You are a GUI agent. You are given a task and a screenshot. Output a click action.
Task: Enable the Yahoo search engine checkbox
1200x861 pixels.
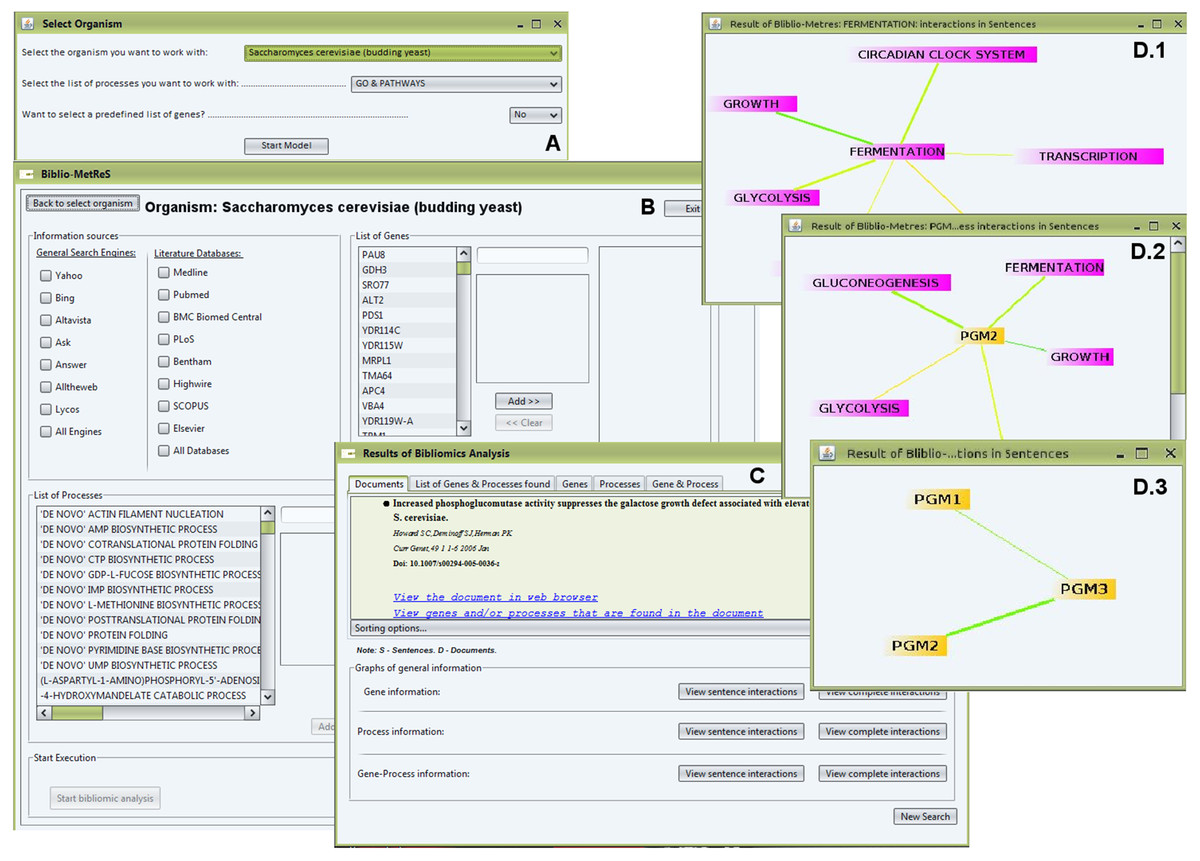pos(46,275)
